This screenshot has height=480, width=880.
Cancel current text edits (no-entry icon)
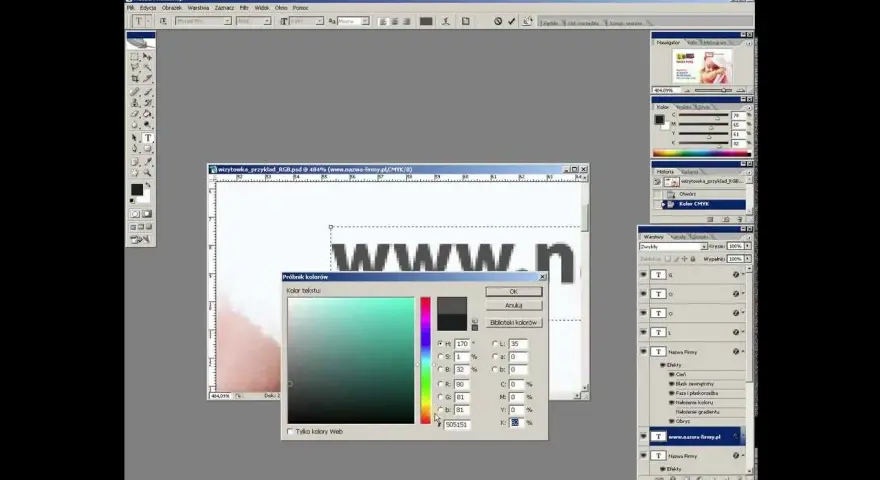pos(498,21)
